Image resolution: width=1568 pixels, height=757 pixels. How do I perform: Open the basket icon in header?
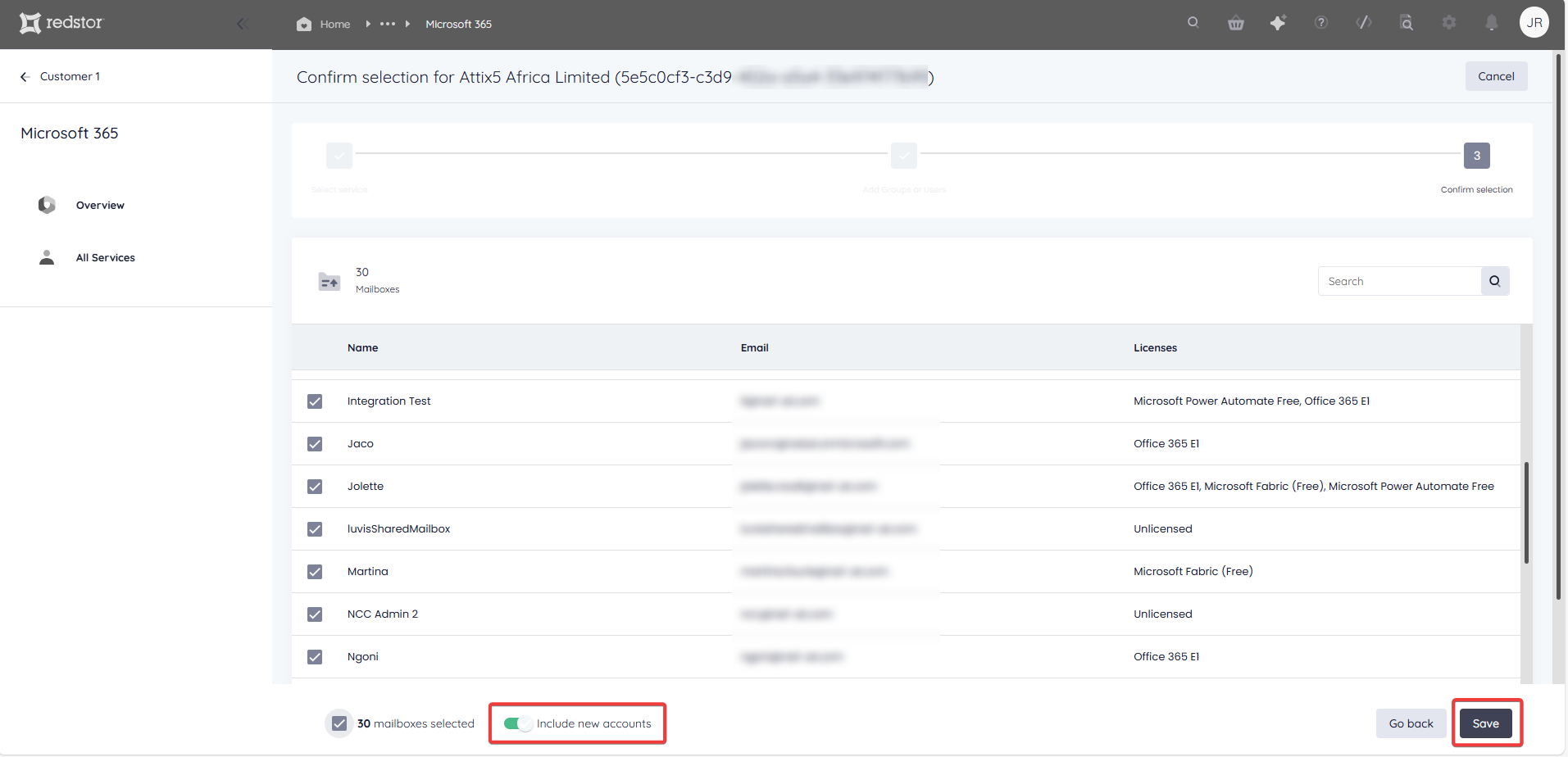pos(1236,23)
